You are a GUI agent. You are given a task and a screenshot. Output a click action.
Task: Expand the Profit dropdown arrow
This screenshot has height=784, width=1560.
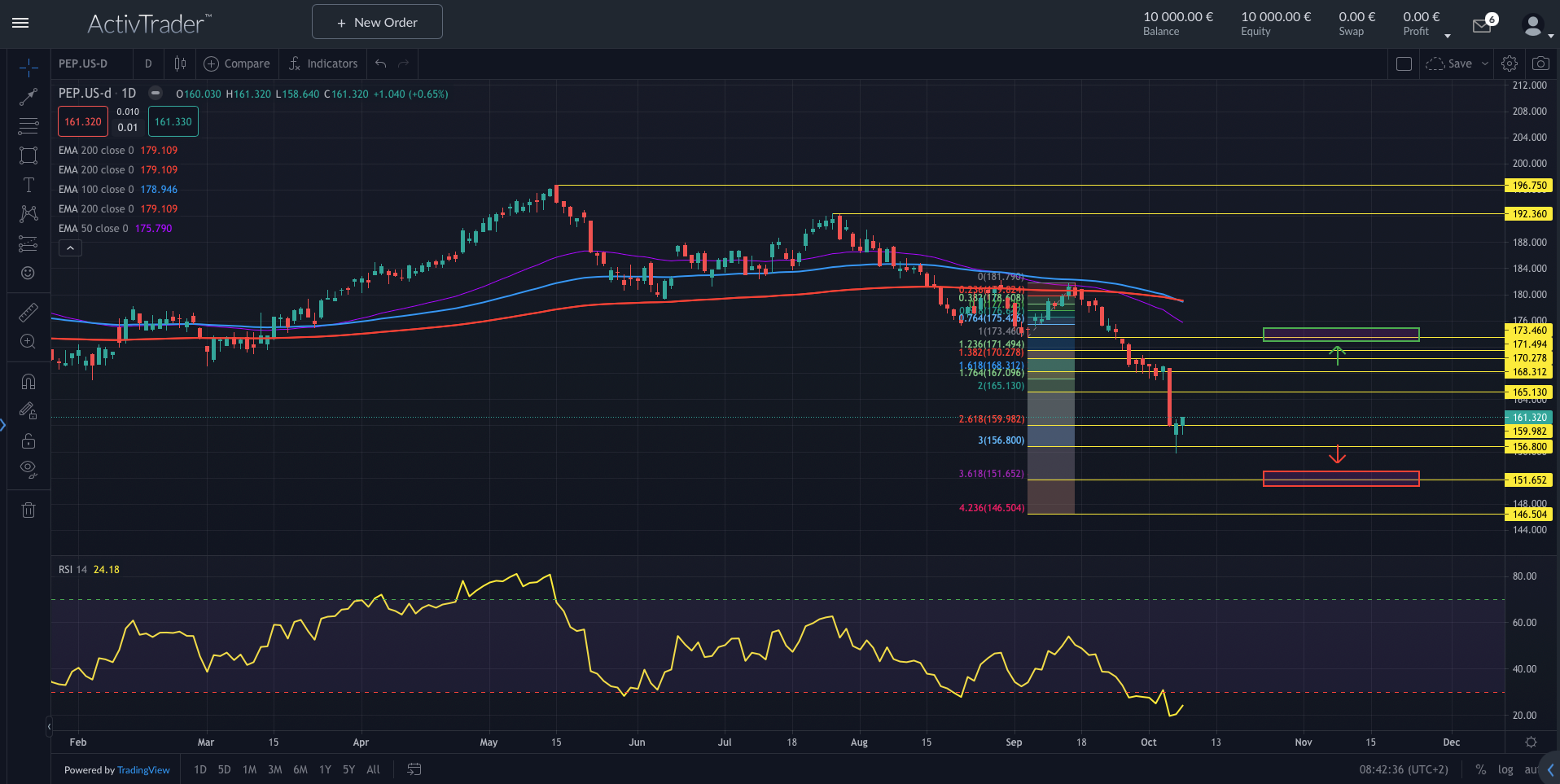1447,36
